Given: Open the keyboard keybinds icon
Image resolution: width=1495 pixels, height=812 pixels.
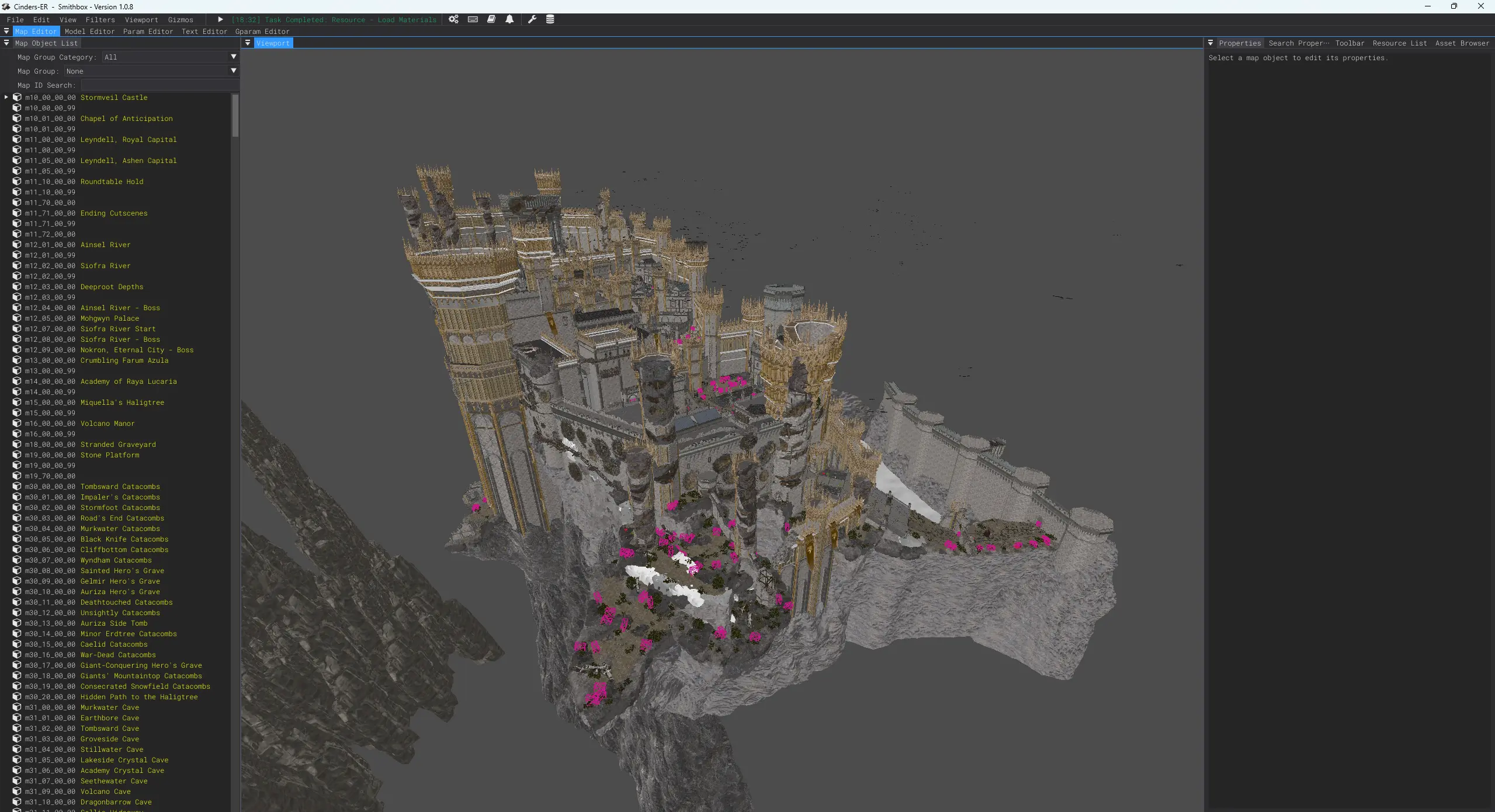Looking at the screenshot, I should [x=473, y=19].
